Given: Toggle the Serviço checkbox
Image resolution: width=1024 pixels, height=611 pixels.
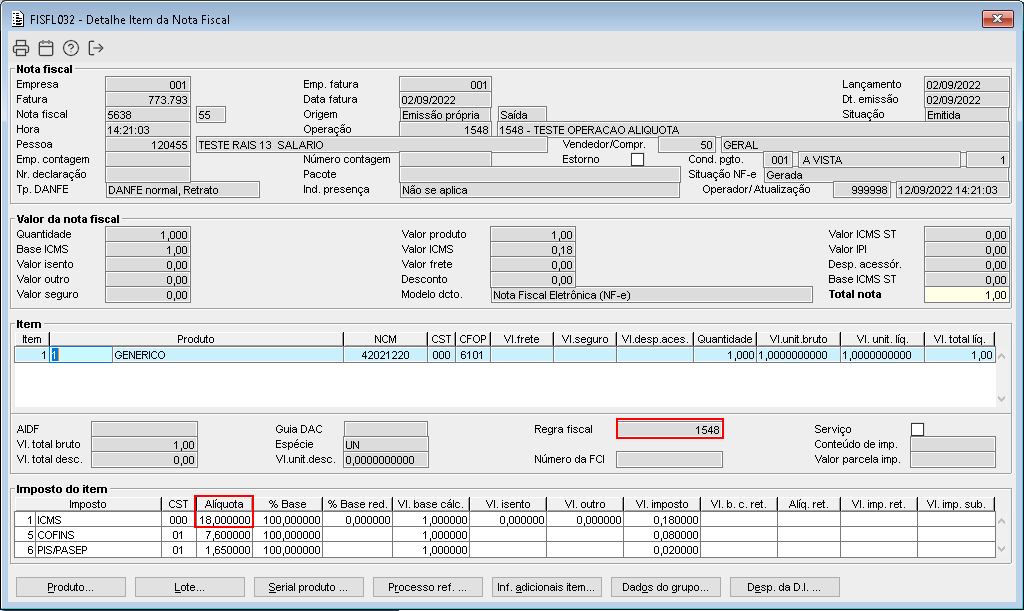Looking at the screenshot, I should [x=918, y=429].
